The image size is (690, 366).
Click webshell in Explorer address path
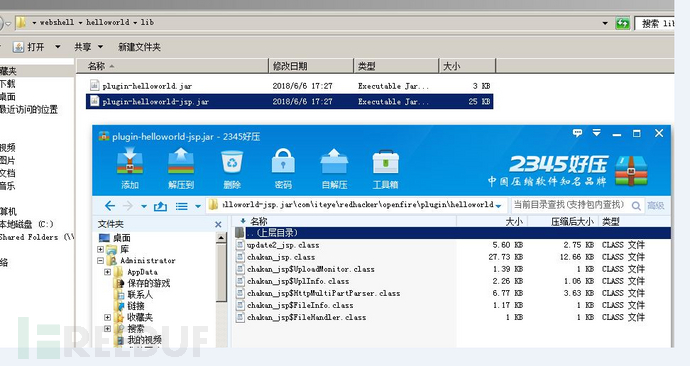click(x=57, y=22)
